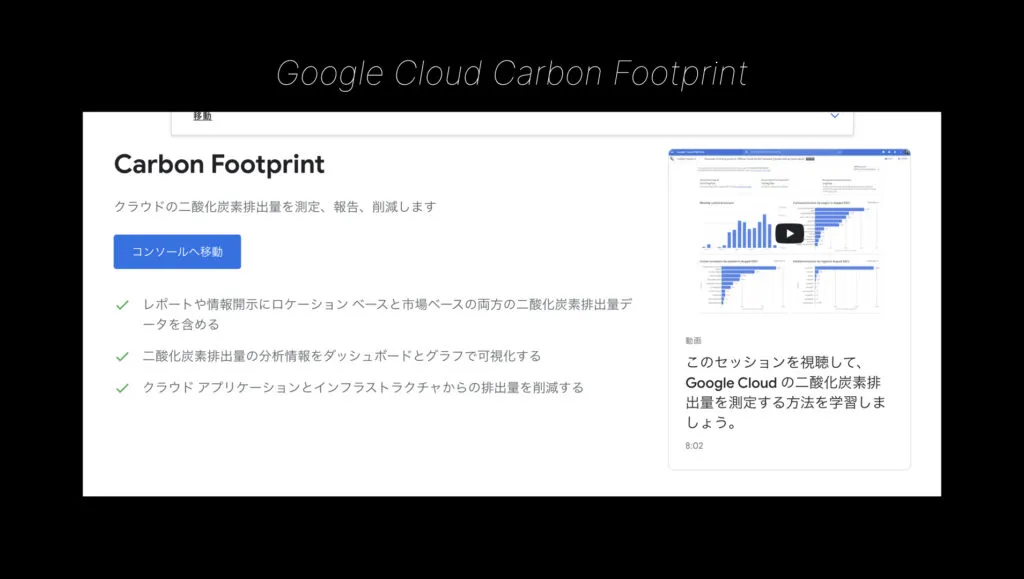
Task: Click the text 二酸化炭素排出量の分析情報をダッシュボード
Action: point(342,356)
